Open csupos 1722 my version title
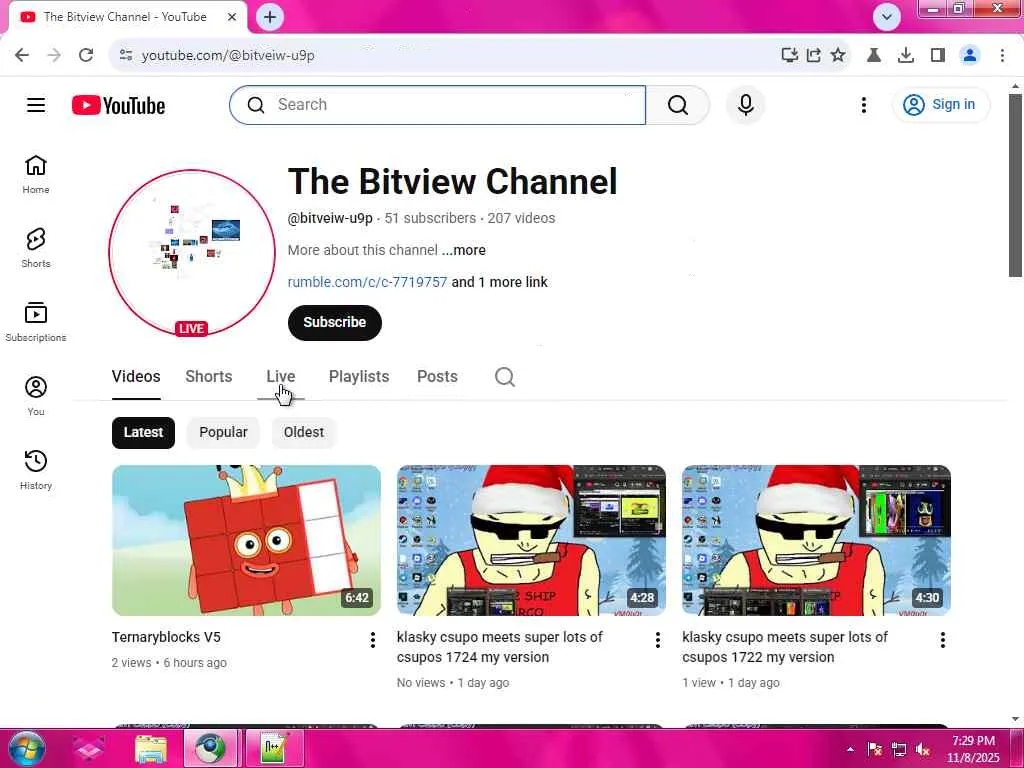 point(785,647)
